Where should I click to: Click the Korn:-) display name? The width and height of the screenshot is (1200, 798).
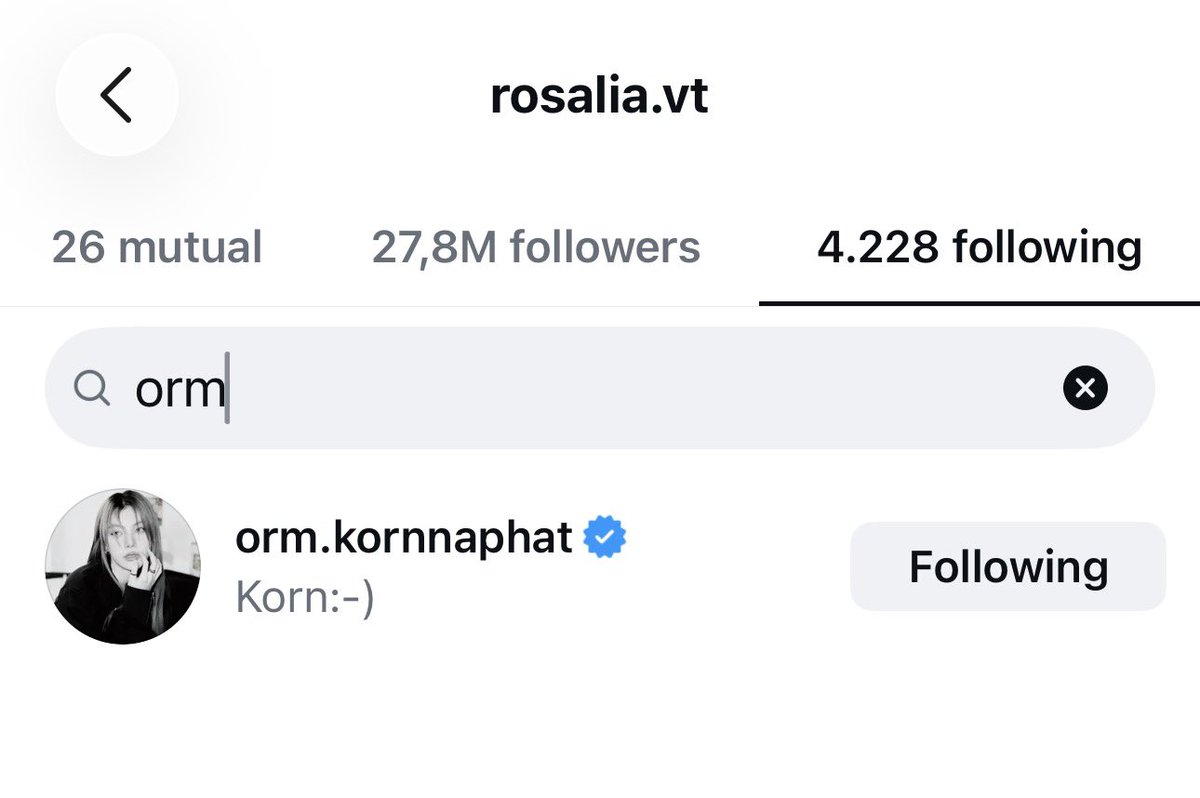click(304, 597)
